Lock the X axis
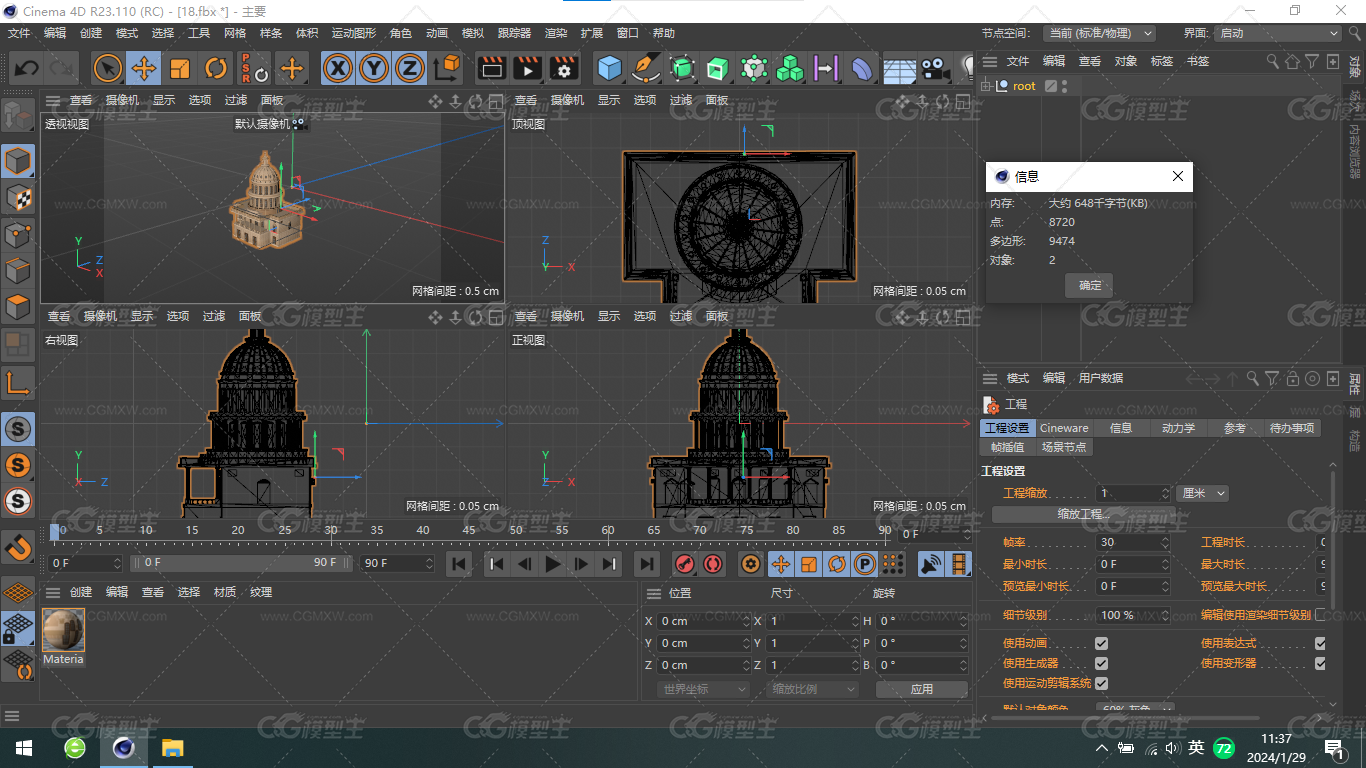Image resolution: width=1366 pixels, height=768 pixels. point(339,68)
